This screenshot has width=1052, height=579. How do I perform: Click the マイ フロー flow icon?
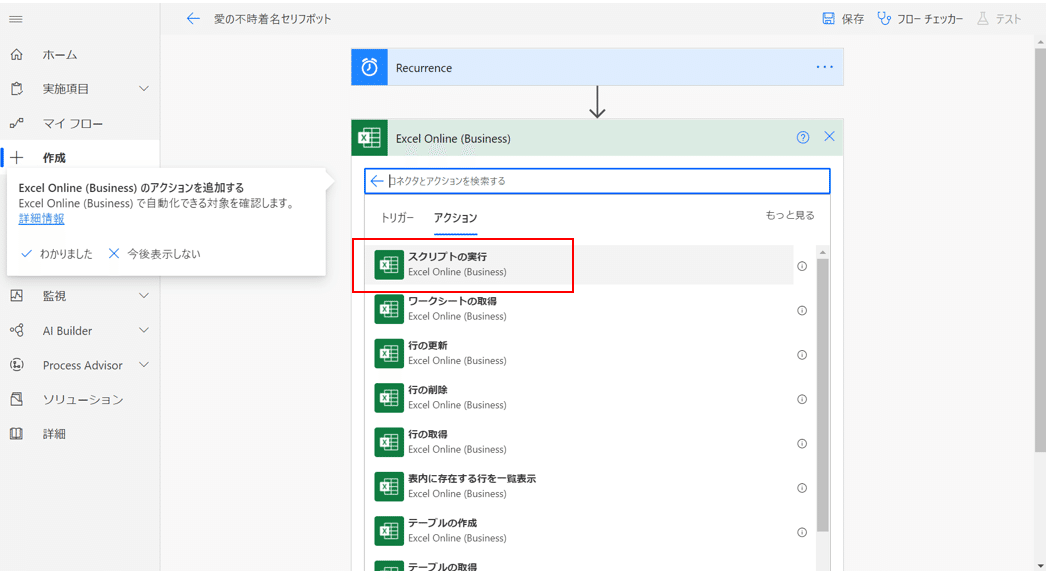tap(17, 123)
